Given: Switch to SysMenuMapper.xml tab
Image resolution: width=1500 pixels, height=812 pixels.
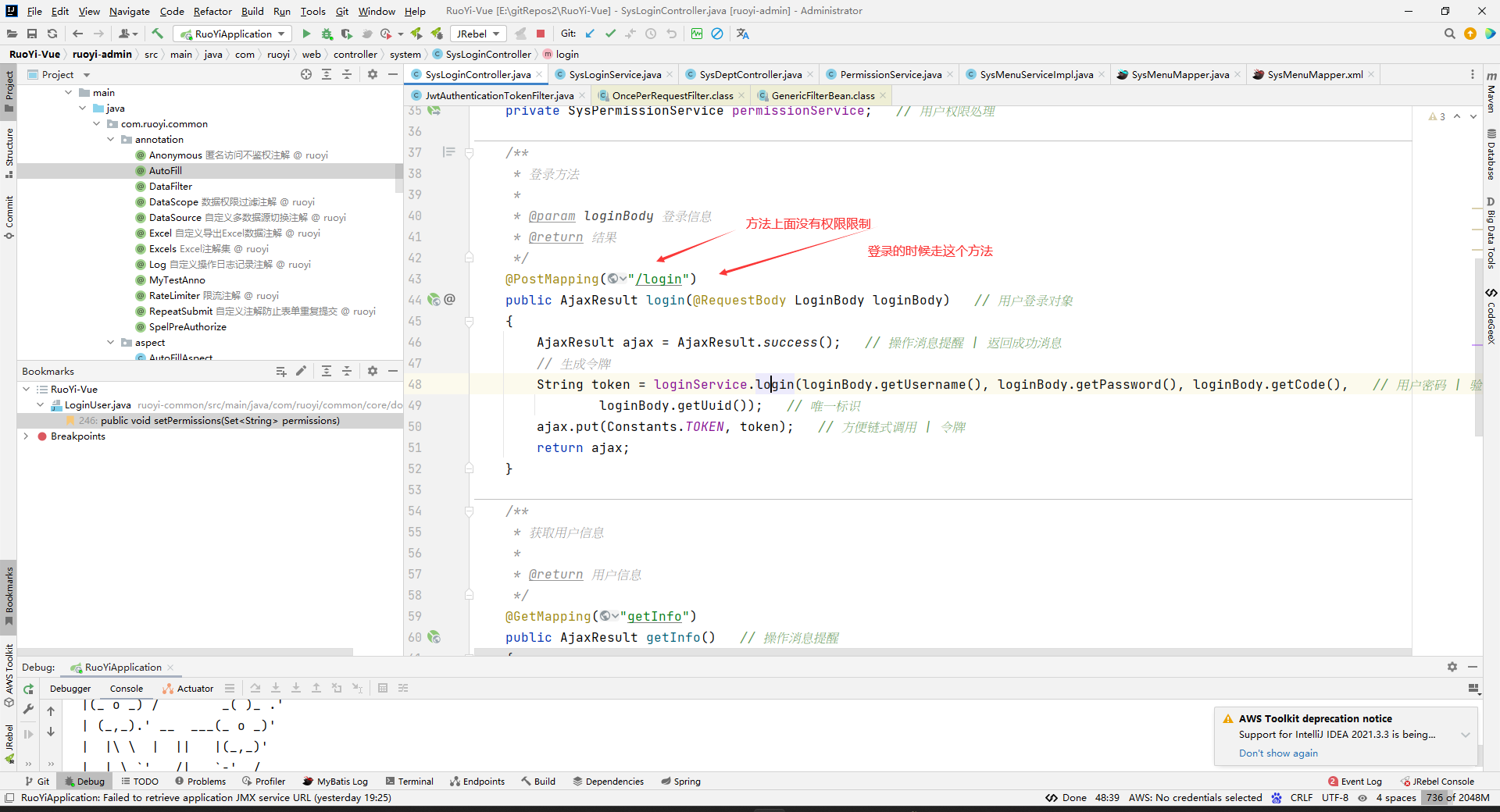Looking at the screenshot, I should click(1315, 74).
